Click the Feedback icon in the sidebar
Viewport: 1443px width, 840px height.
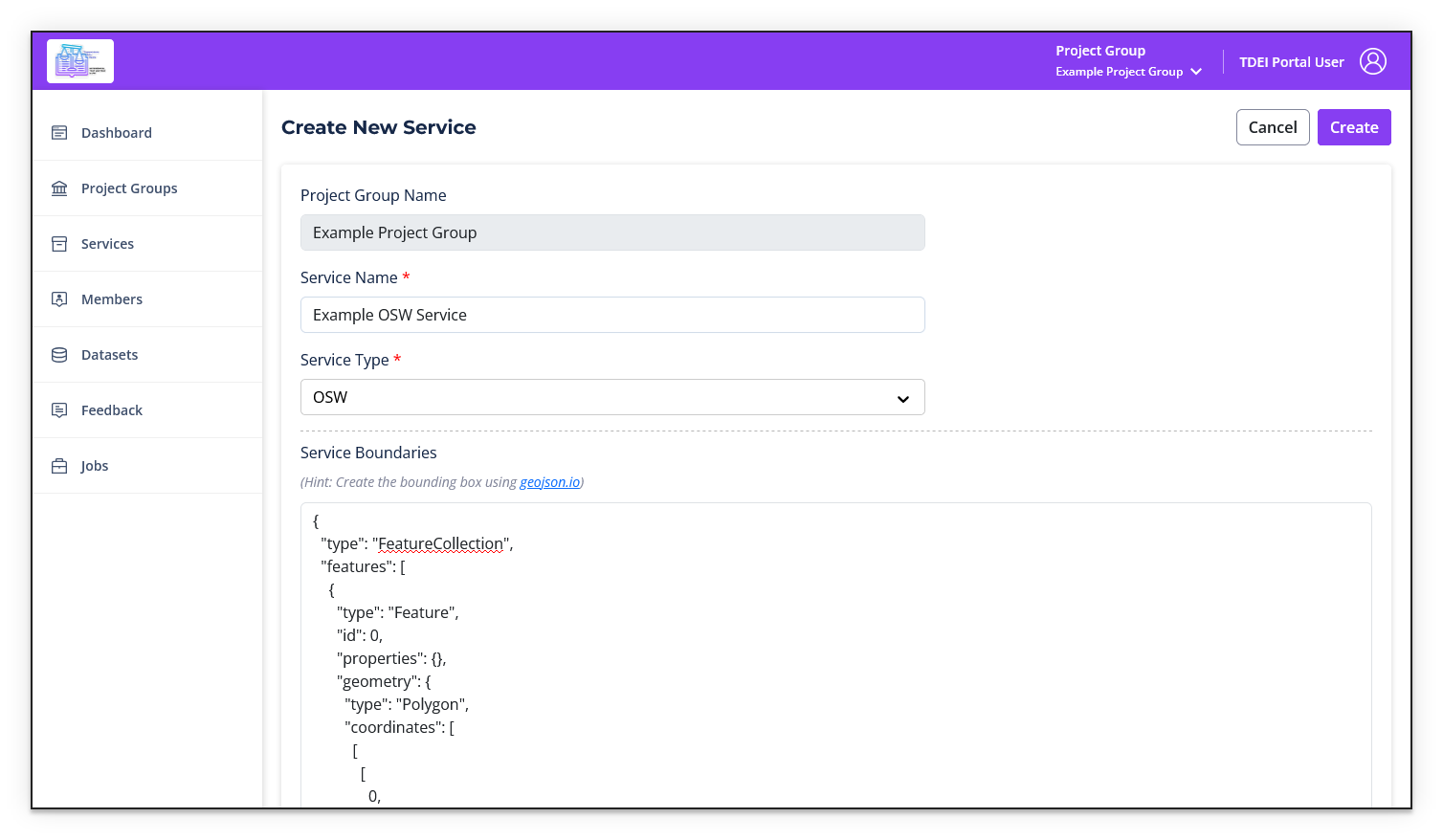click(58, 409)
